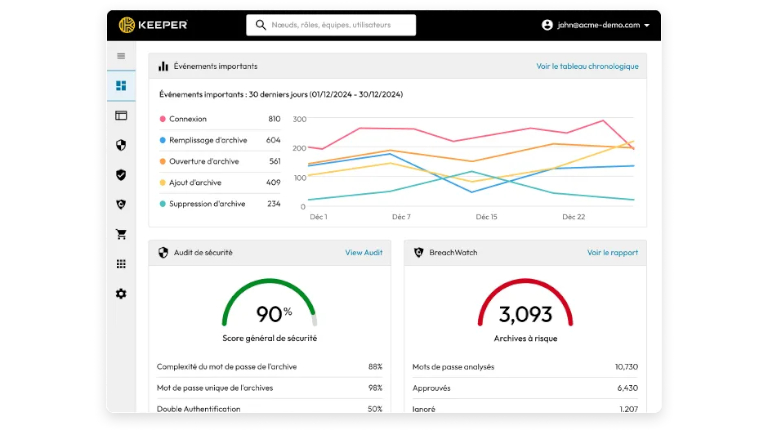Open the apps grid icon in sidebar

(121, 264)
